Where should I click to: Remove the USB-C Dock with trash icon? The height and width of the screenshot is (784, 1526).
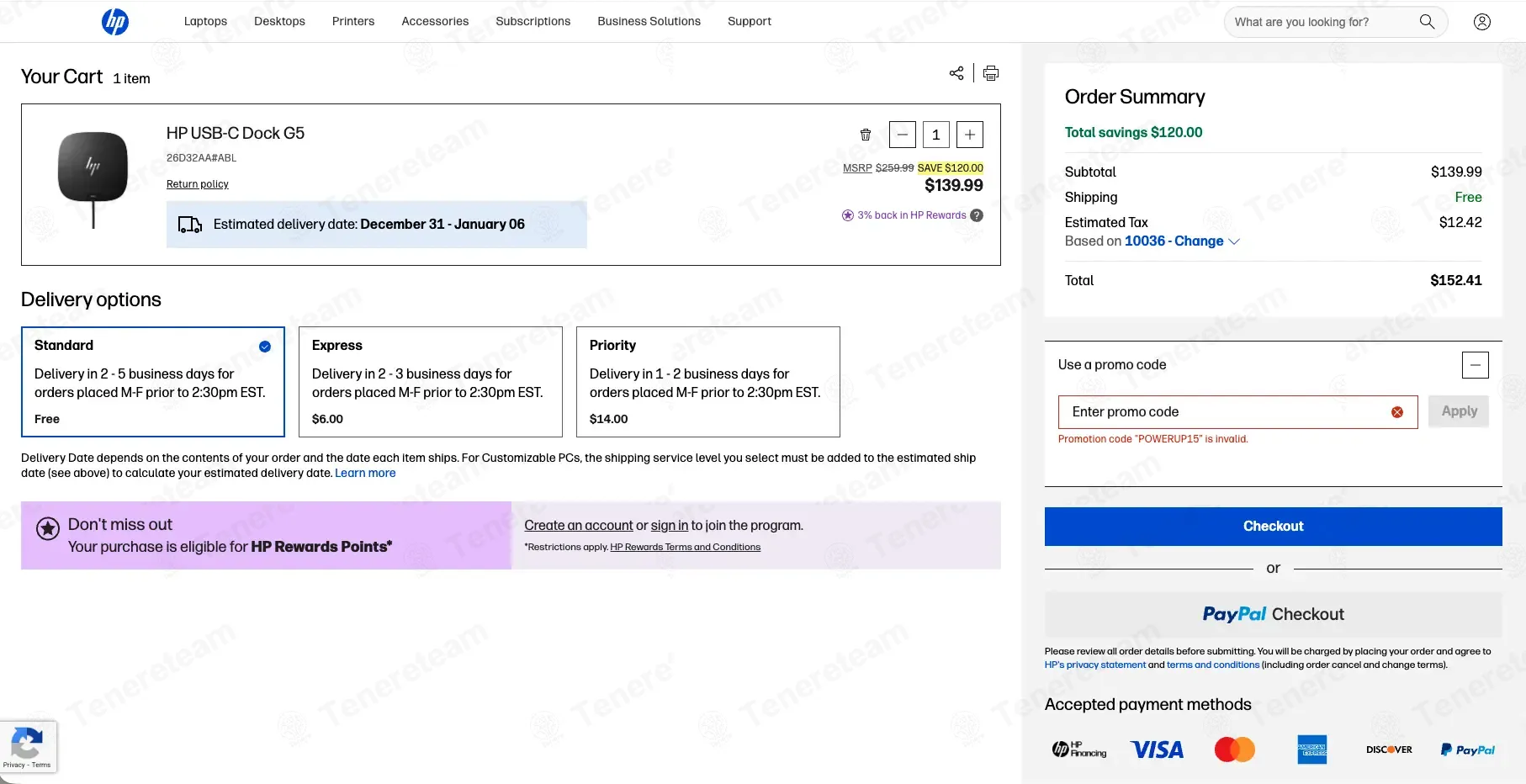point(866,135)
